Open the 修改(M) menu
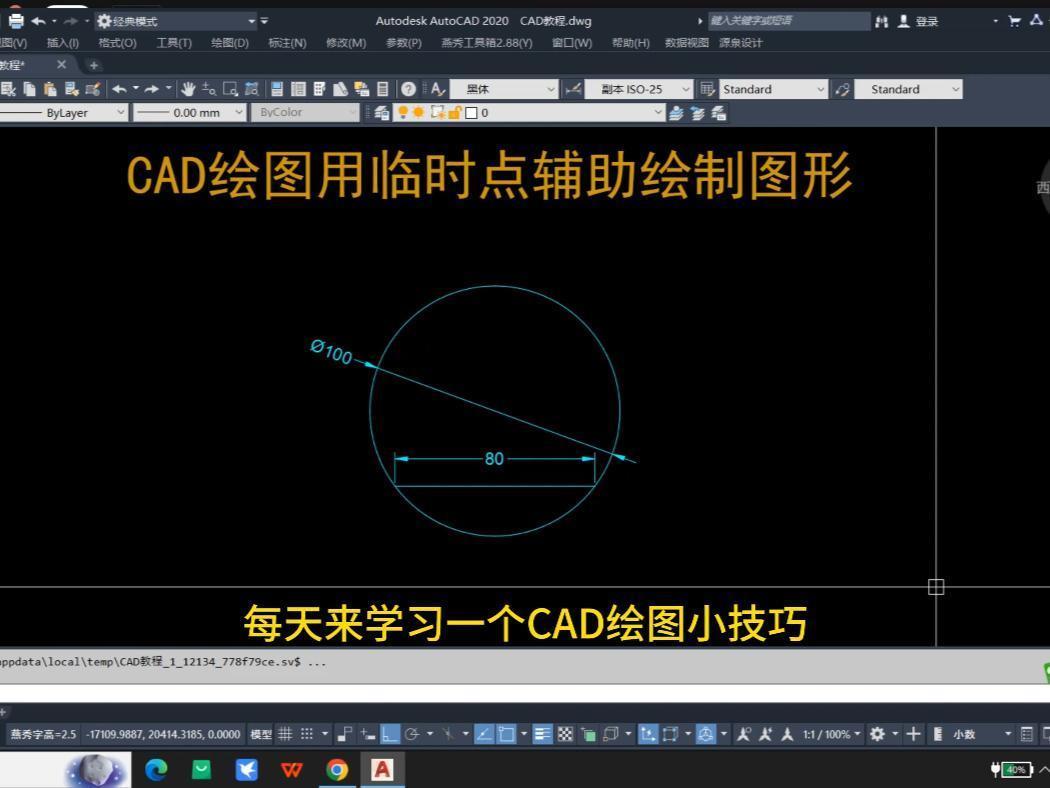Screen dimensions: 1050x788 coord(344,43)
